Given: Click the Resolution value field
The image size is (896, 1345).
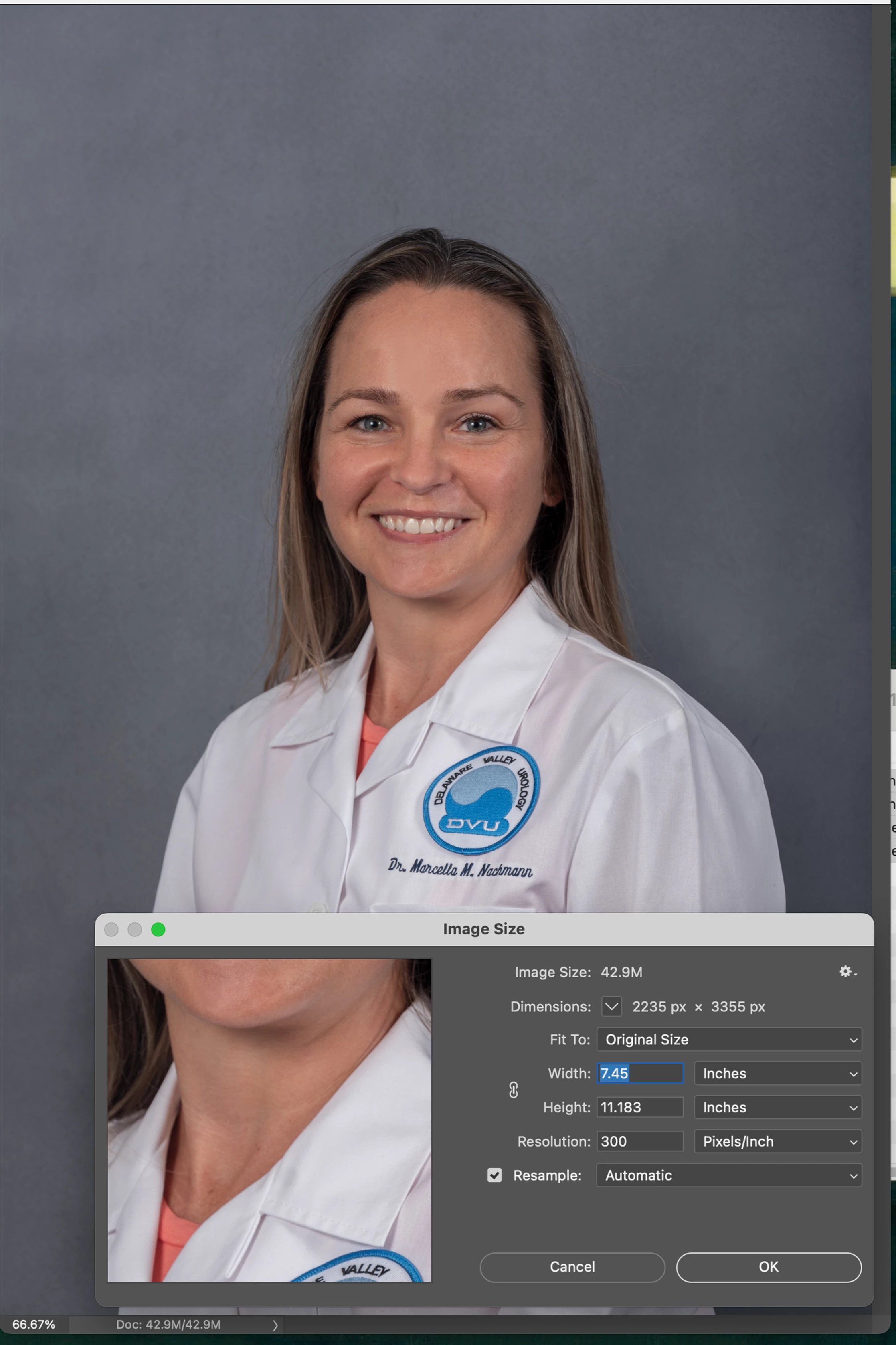Looking at the screenshot, I should pos(639,1141).
